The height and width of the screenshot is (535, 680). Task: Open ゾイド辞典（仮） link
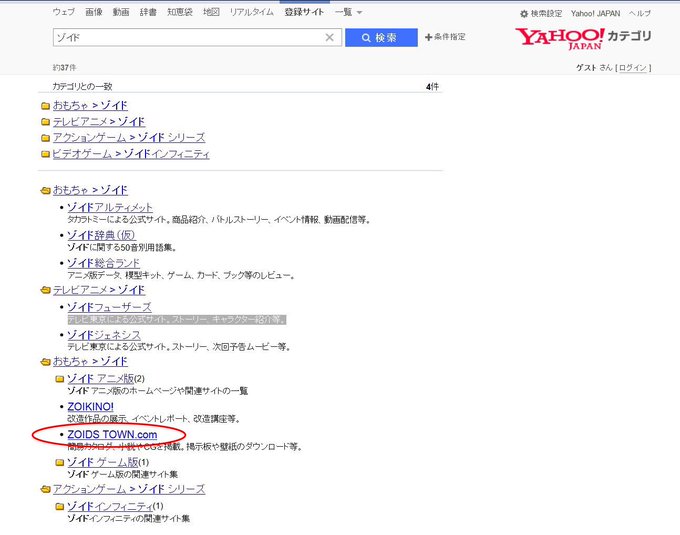[101, 235]
